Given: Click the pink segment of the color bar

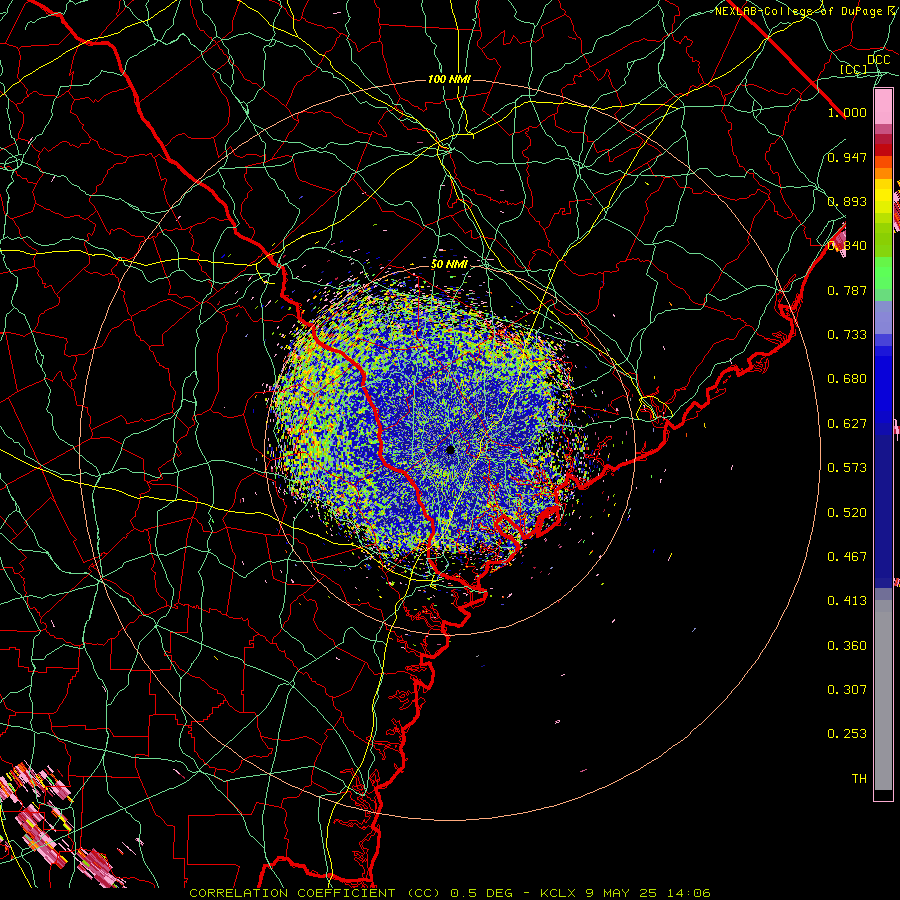Looking at the screenshot, I should click(x=883, y=107).
